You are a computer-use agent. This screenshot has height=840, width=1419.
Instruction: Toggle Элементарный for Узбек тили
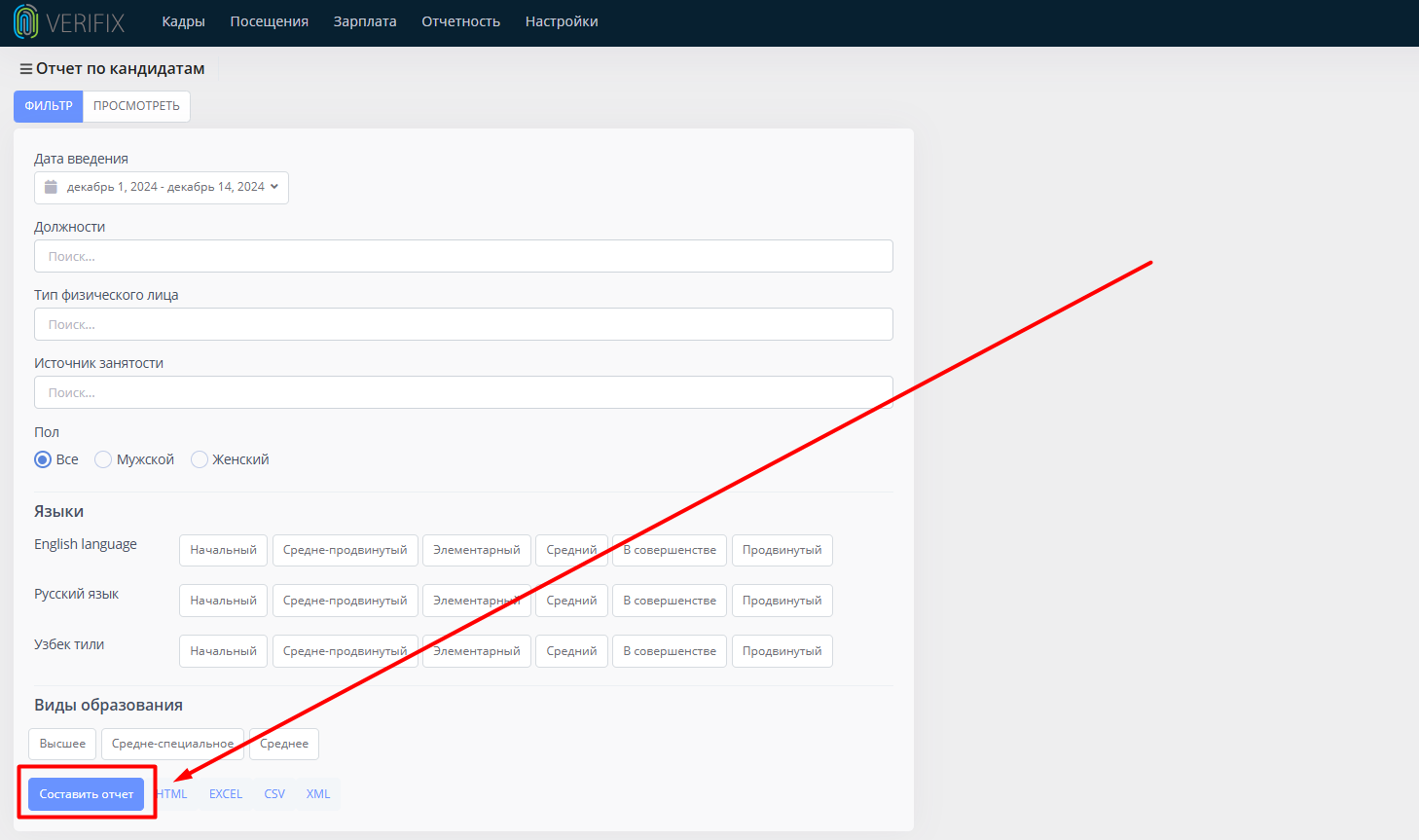pyautogui.click(x=477, y=651)
